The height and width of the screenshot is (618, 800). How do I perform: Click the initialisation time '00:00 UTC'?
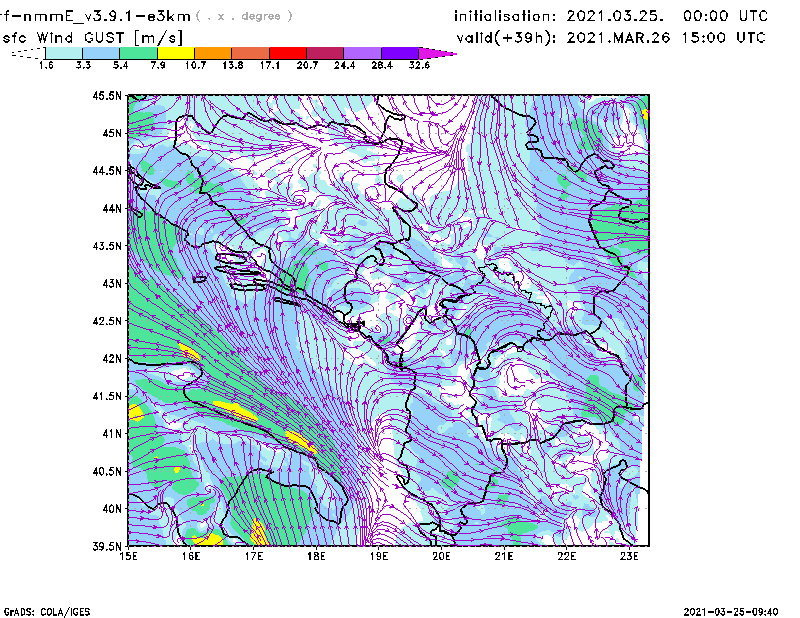726,16
